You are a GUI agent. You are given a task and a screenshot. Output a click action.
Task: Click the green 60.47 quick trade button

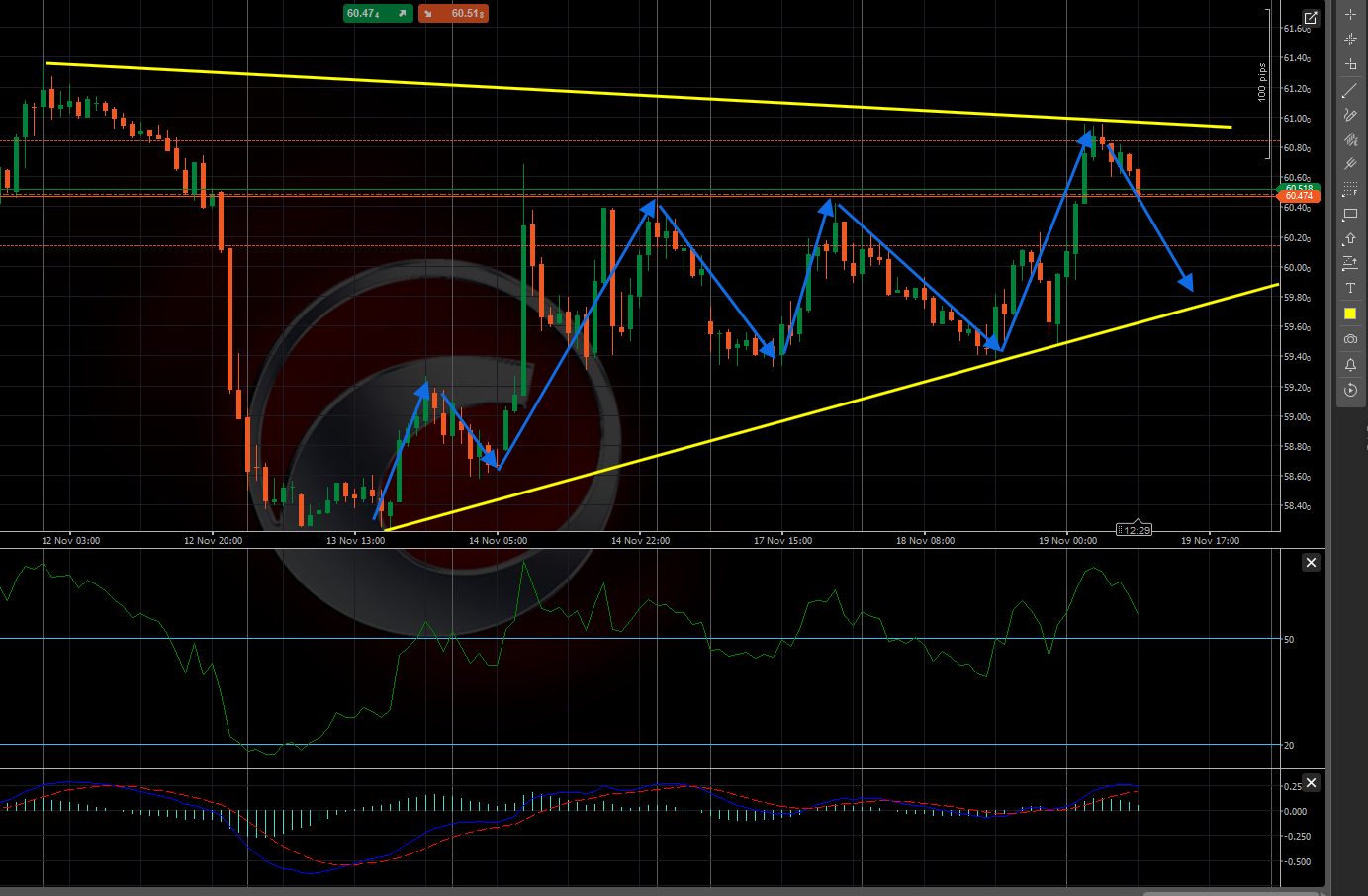click(x=378, y=13)
